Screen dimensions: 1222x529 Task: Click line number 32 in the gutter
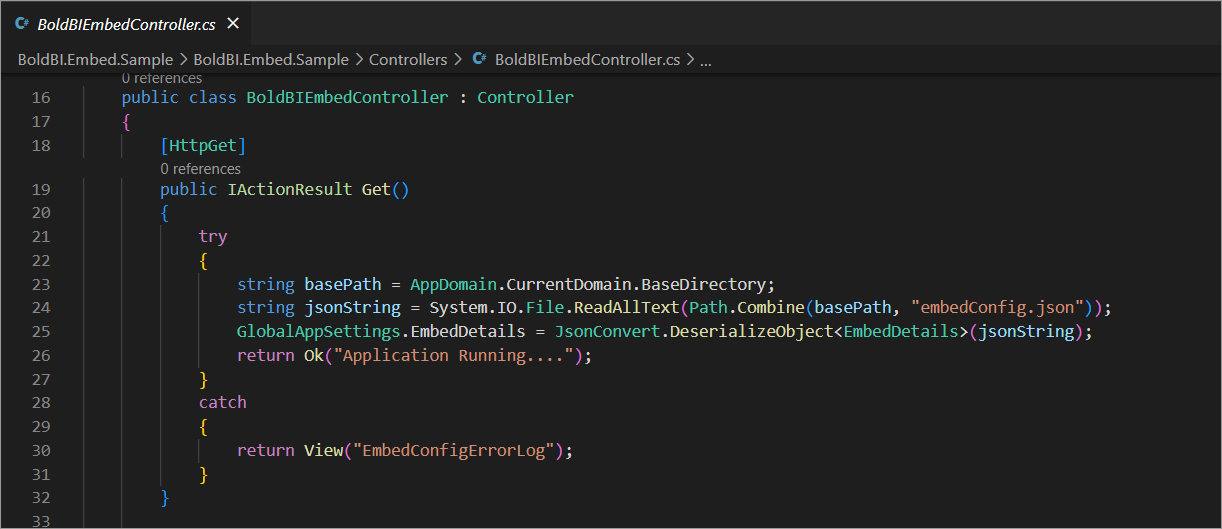(41, 497)
